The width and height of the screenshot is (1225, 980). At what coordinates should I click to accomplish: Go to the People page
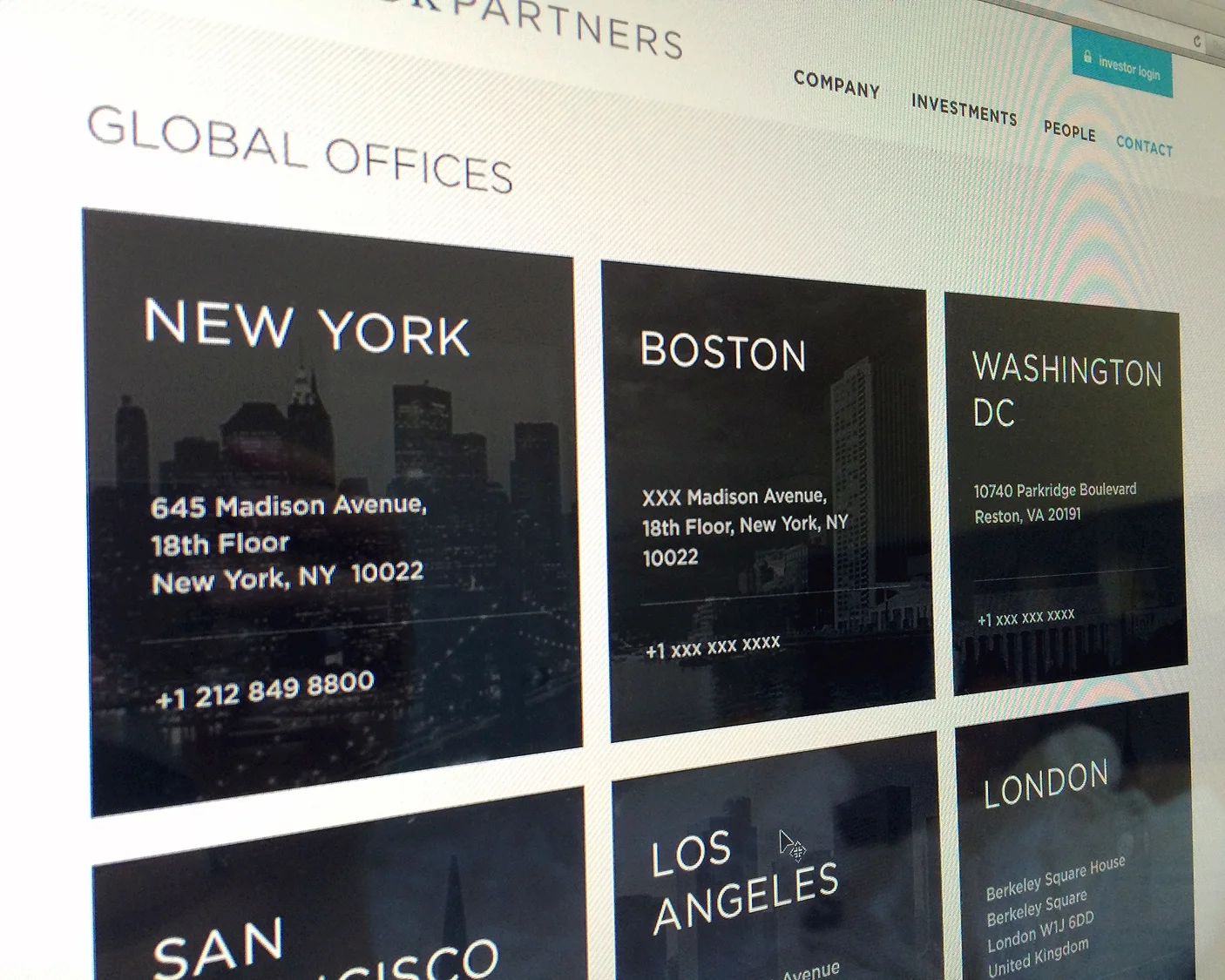tap(1069, 131)
